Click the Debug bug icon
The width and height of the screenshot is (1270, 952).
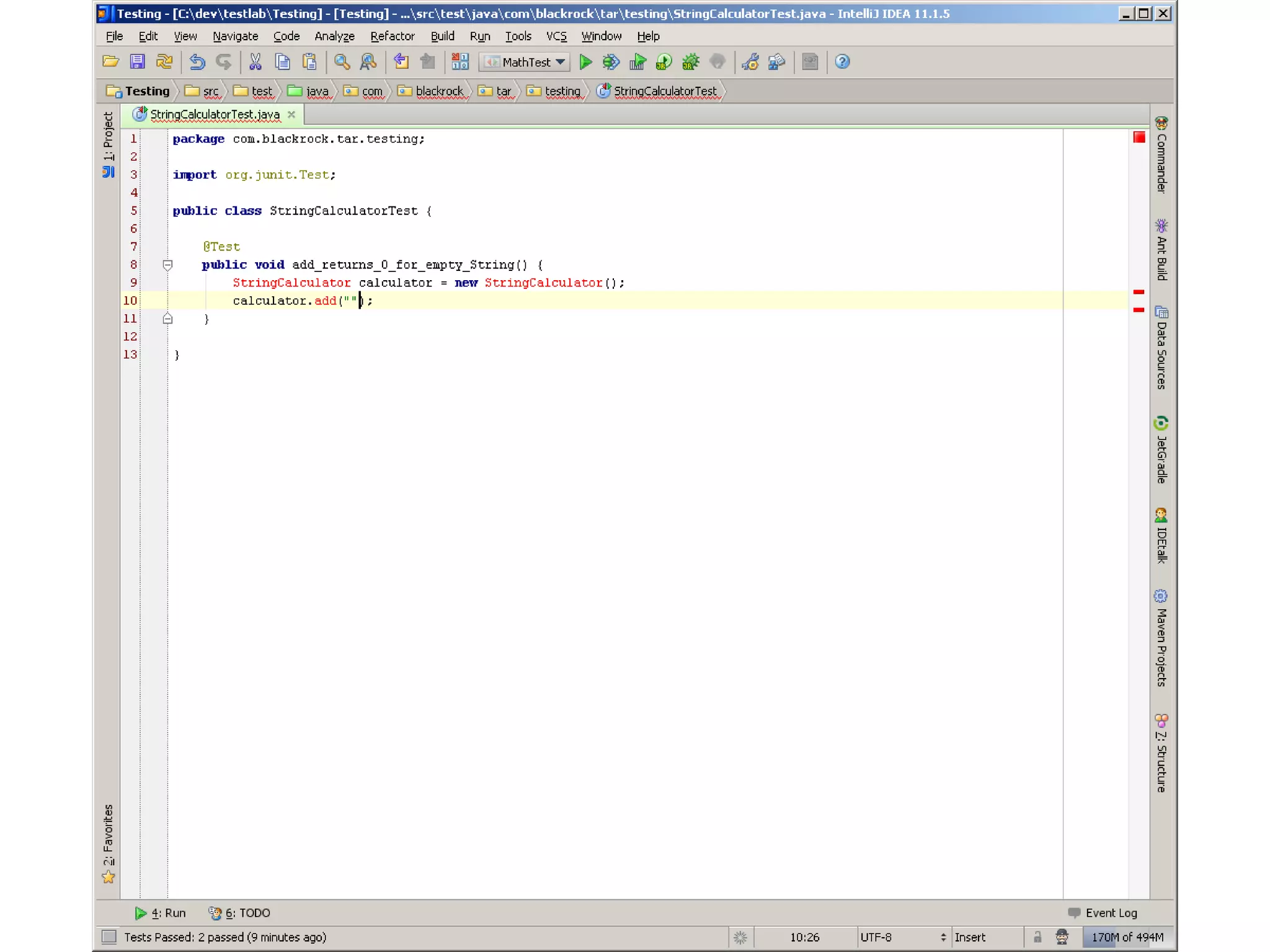coord(611,62)
